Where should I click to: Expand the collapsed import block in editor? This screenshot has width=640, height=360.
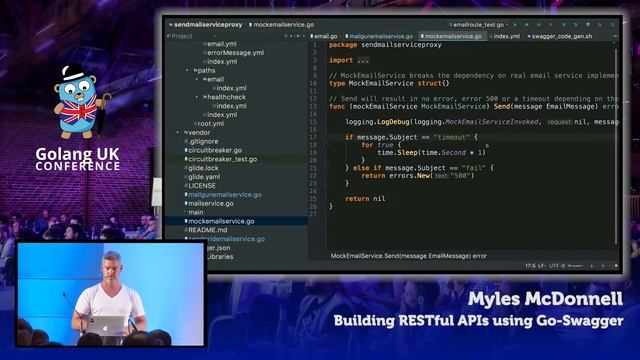pyautogui.click(x=363, y=60)
